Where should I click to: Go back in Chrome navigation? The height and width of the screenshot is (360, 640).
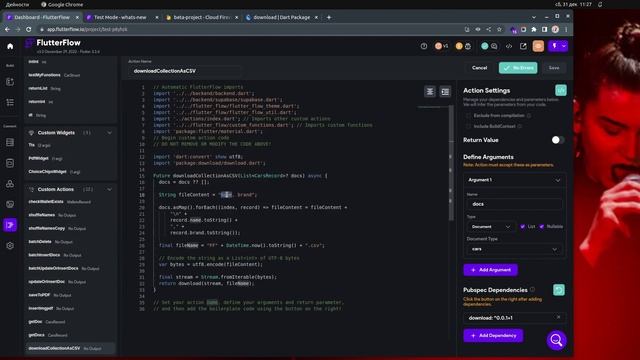7,29
